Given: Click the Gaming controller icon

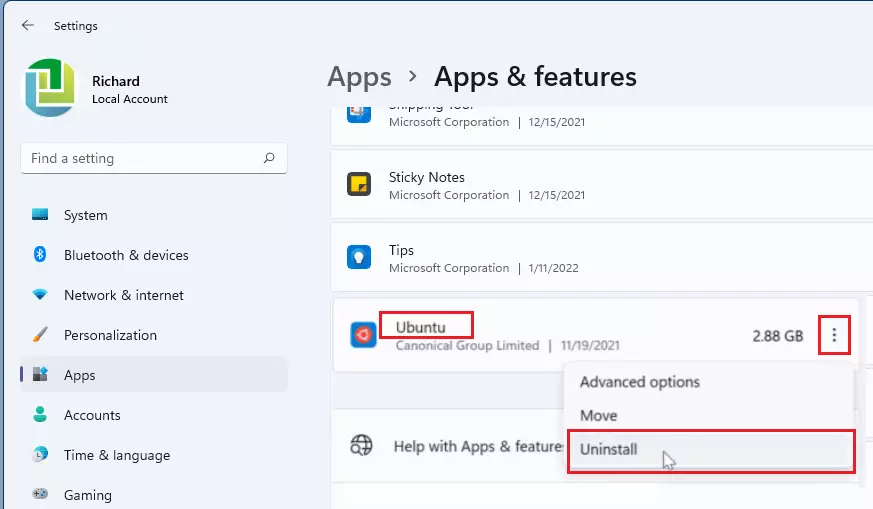Looking at the screenshot, I should [x=40, y=494].
